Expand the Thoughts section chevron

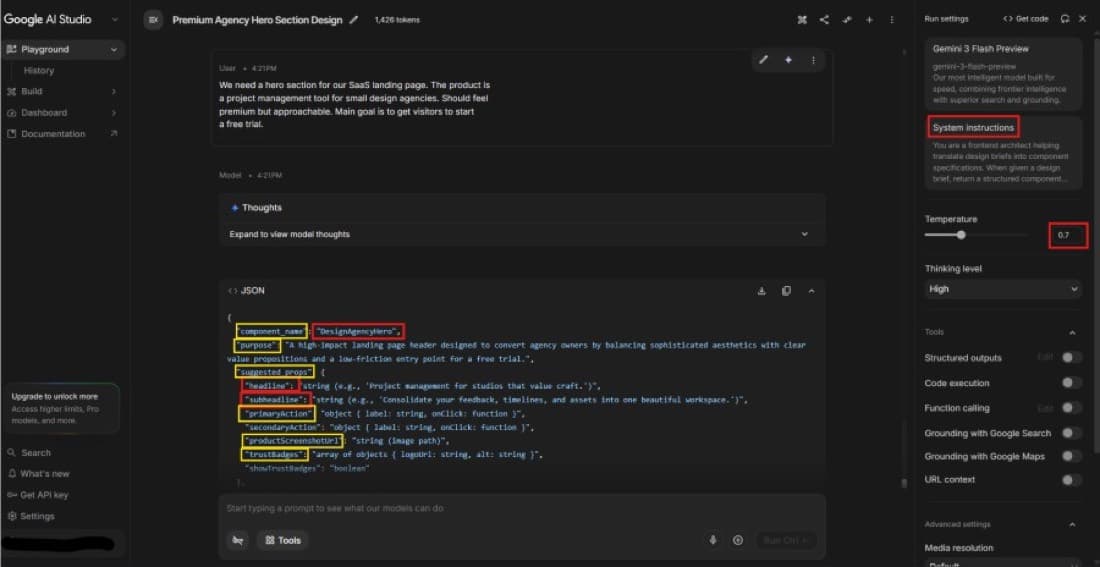805,234
